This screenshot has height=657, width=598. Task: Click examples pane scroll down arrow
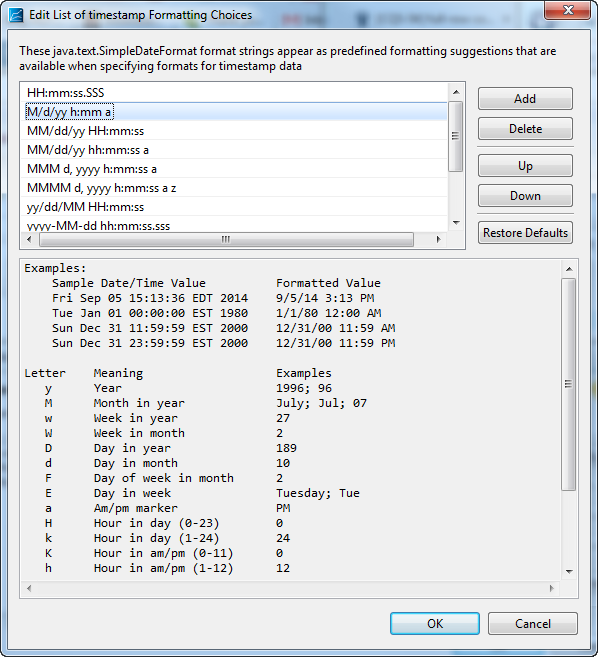tap(569, 572)
